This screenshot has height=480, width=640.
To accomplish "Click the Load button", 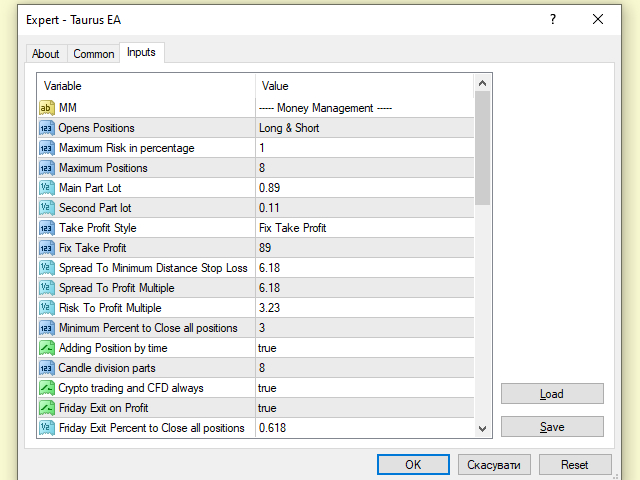I will coord(552,394).
